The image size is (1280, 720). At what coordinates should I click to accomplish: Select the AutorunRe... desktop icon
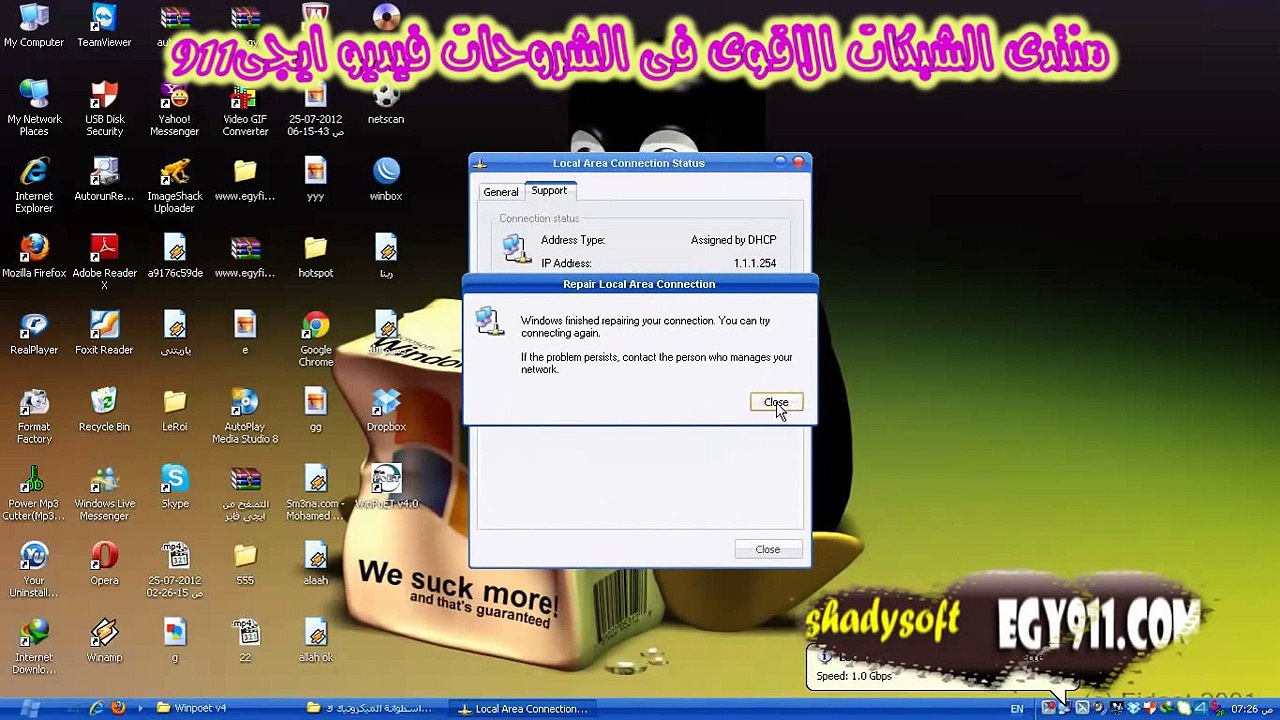[104, 180]
